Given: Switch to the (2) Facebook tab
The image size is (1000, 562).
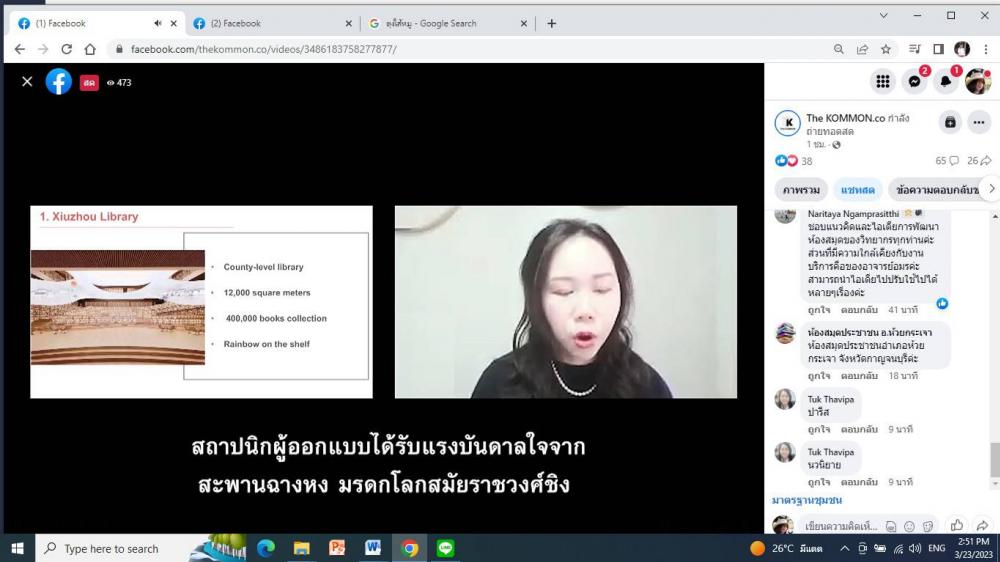Looking at the screenshot, I should (273, 24).
